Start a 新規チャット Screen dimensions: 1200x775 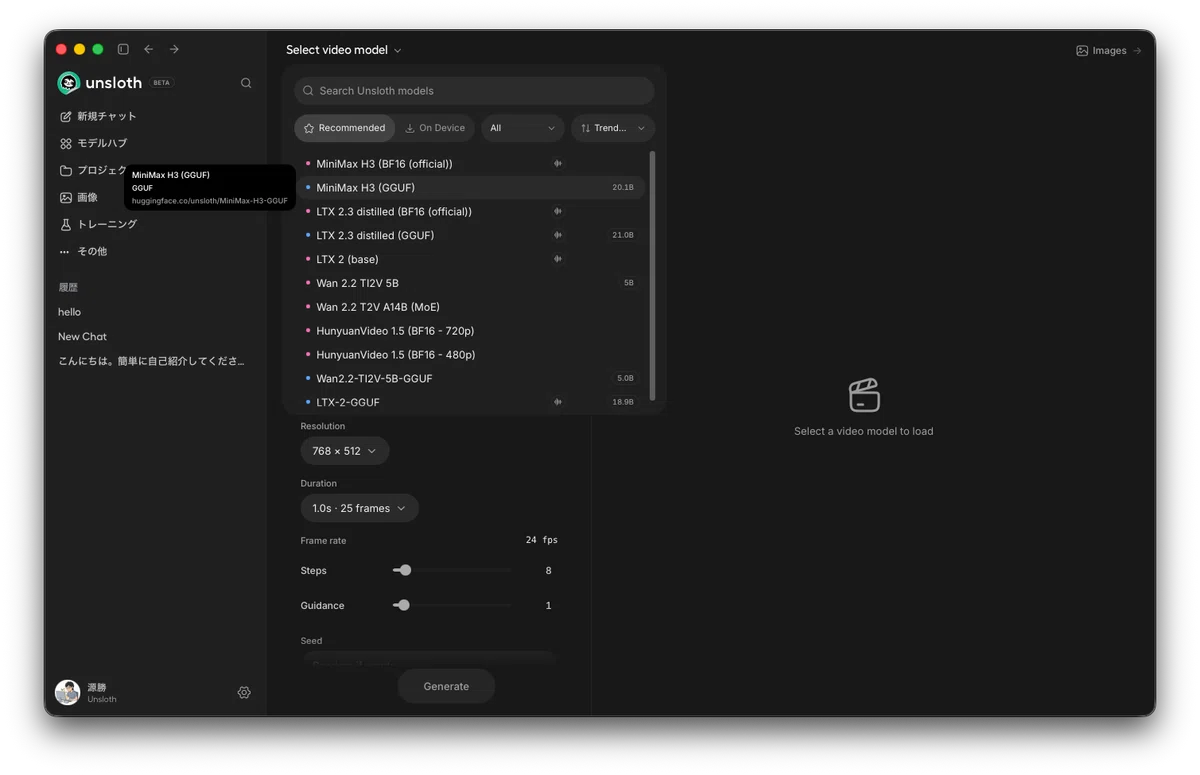click(x=156, y=116)
